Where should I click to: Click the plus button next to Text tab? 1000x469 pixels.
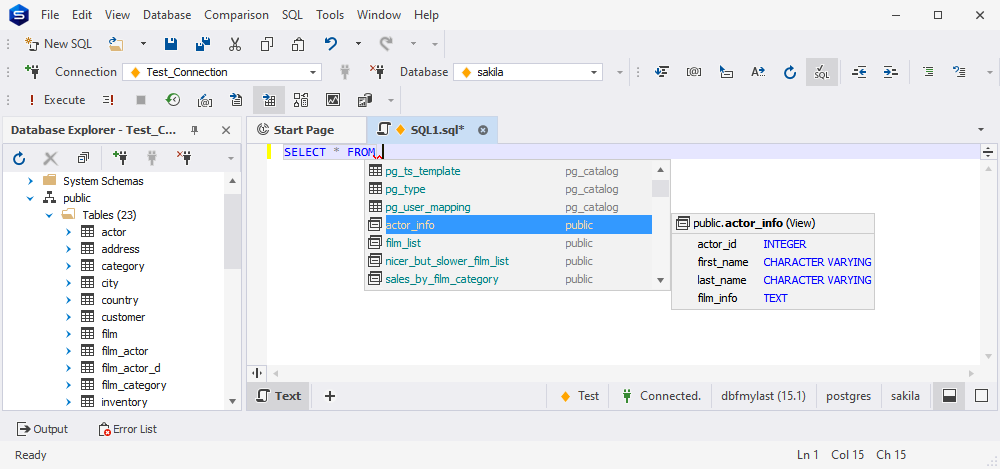(330, 396)
